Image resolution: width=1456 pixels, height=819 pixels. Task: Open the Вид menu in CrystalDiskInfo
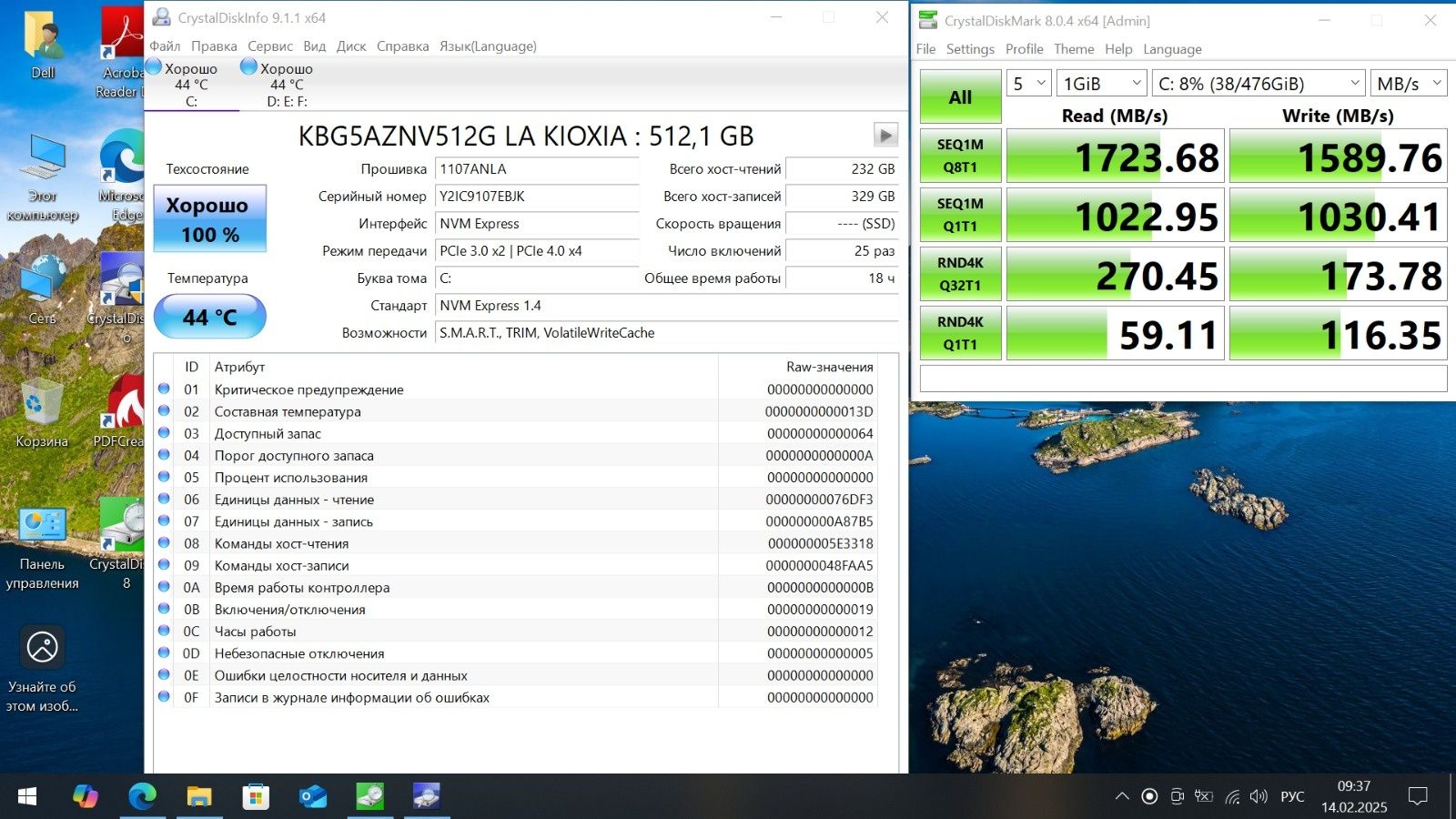click(315, 46)
